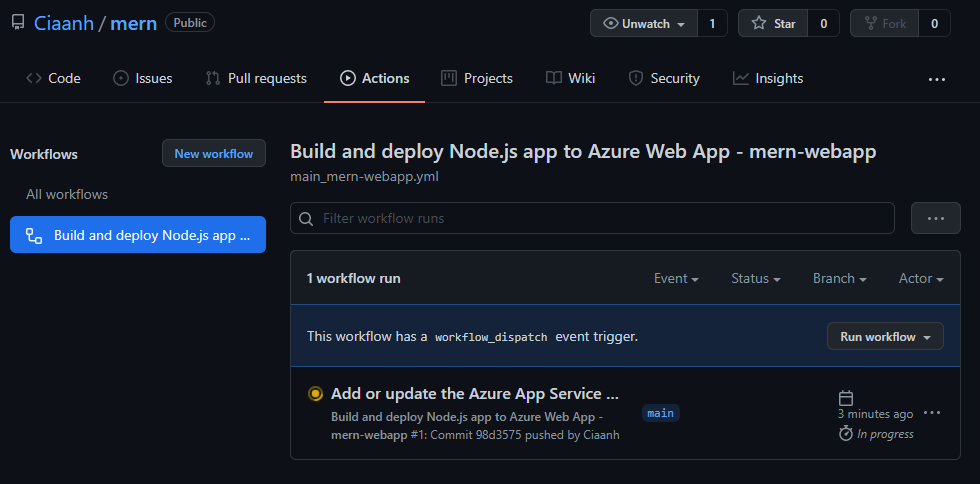Open the Projects tab
Viewport: 980px width, 484px height.
pyautogui.click(x=477, y=78)
